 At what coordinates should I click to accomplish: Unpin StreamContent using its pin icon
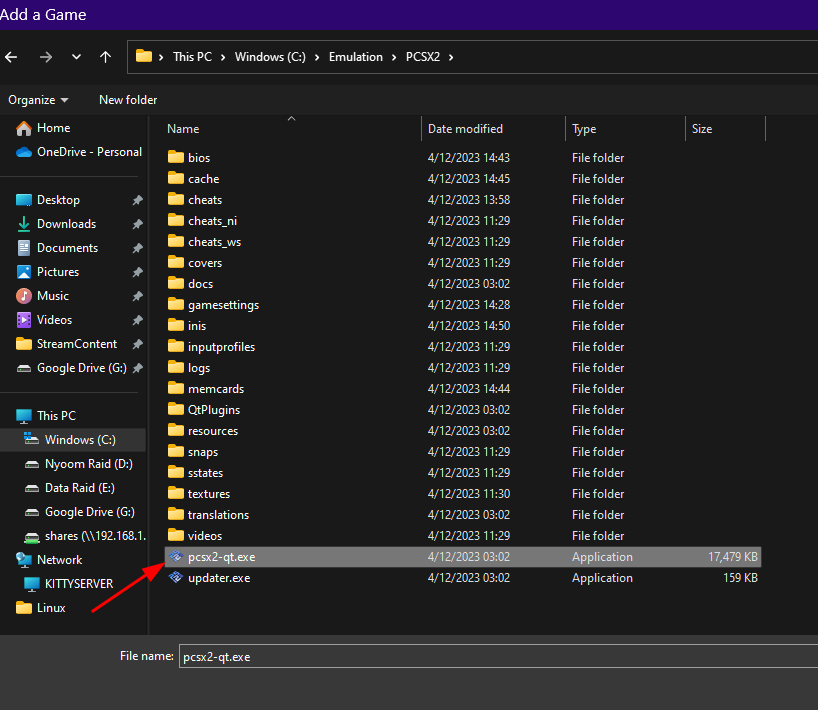click(137, 344)
